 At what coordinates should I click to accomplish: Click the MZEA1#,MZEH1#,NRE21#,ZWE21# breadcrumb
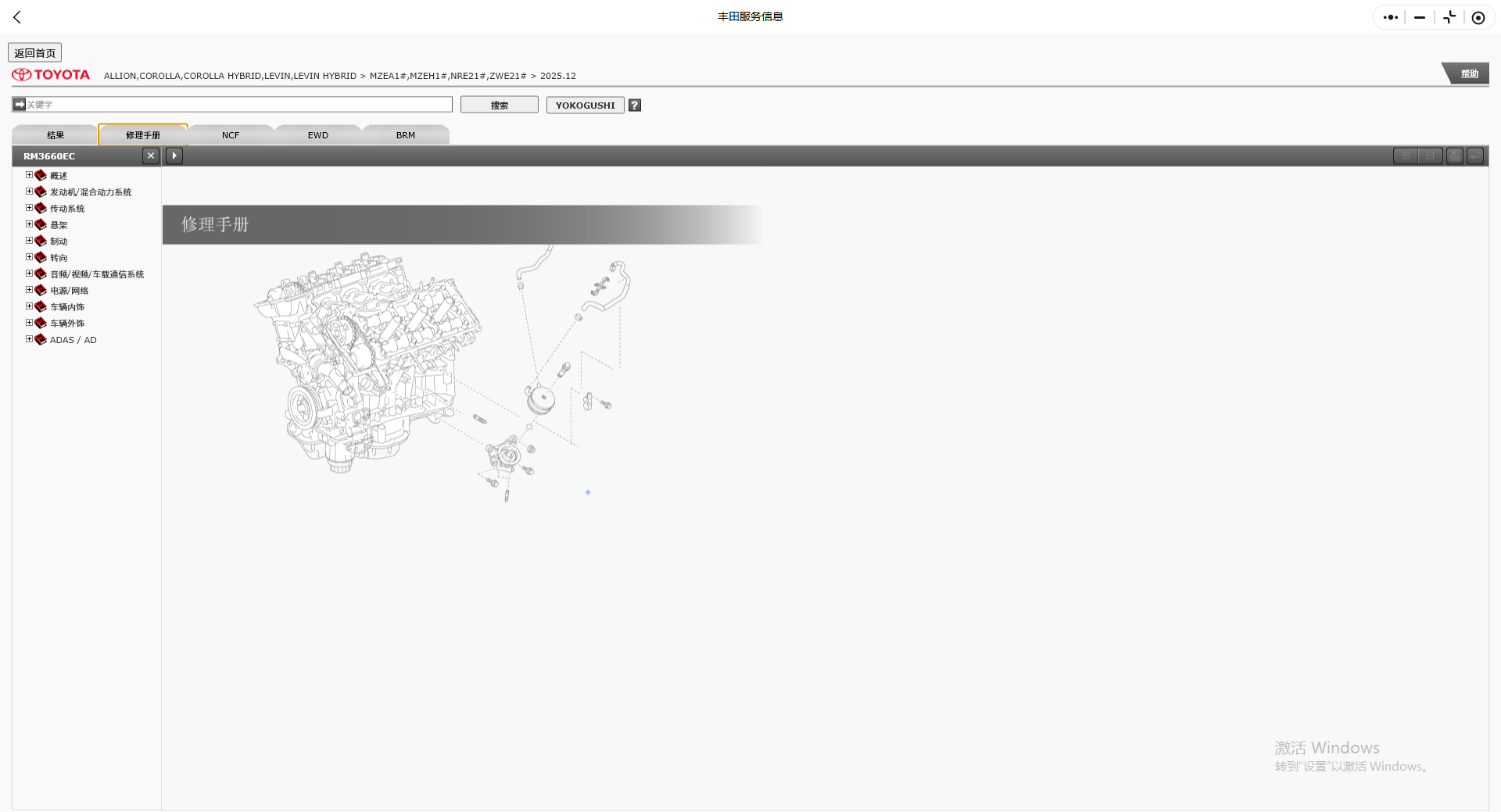pyautogui.click(x=448, y=76)
